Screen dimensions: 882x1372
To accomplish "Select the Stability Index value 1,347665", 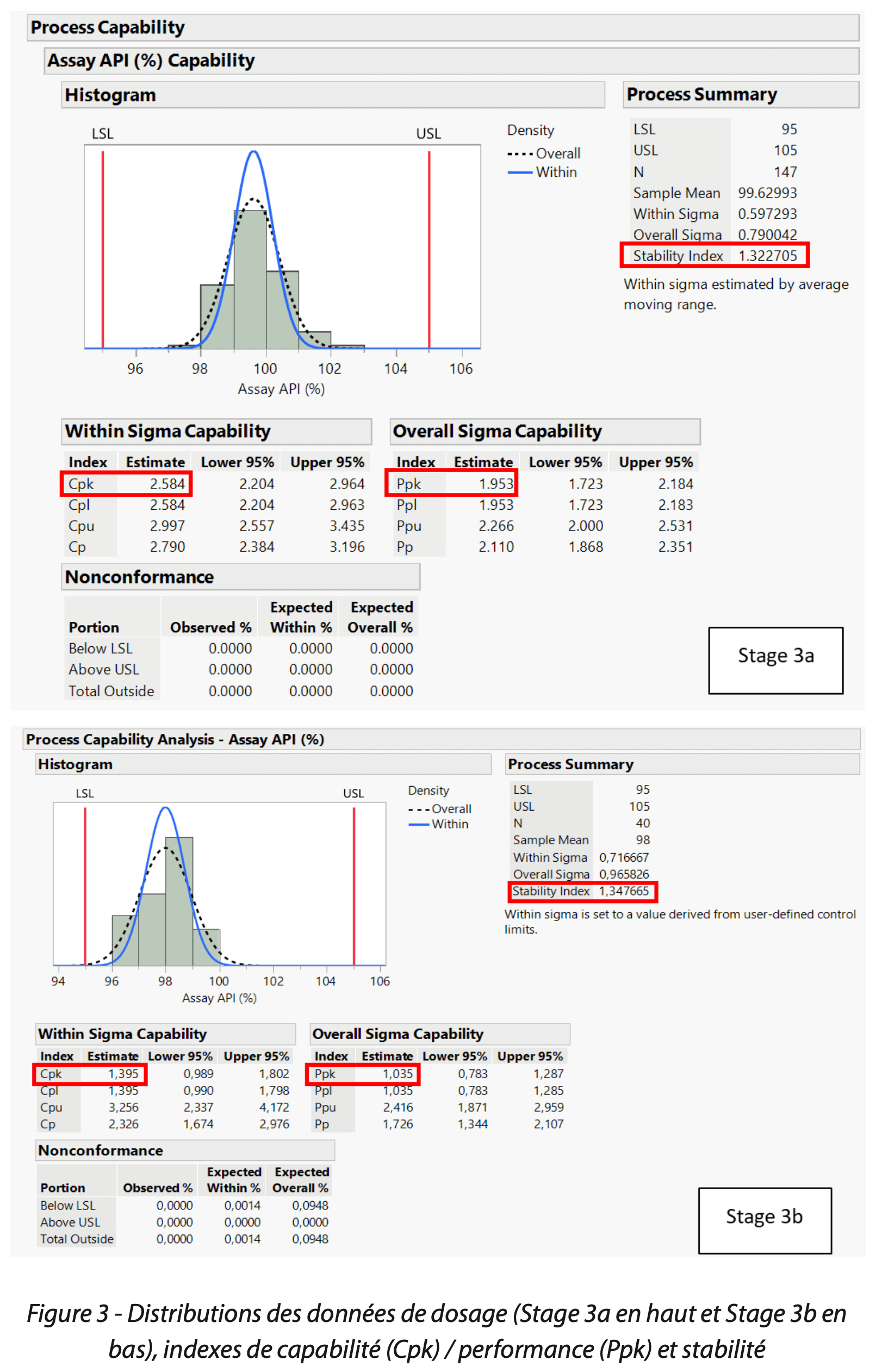I will click(x=624, y=892).
